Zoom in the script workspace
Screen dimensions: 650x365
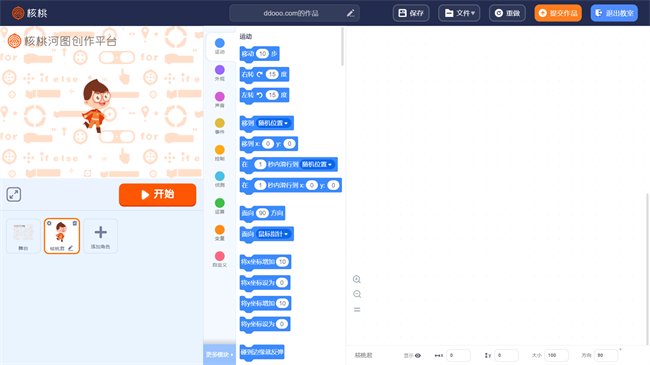(357, 279)
